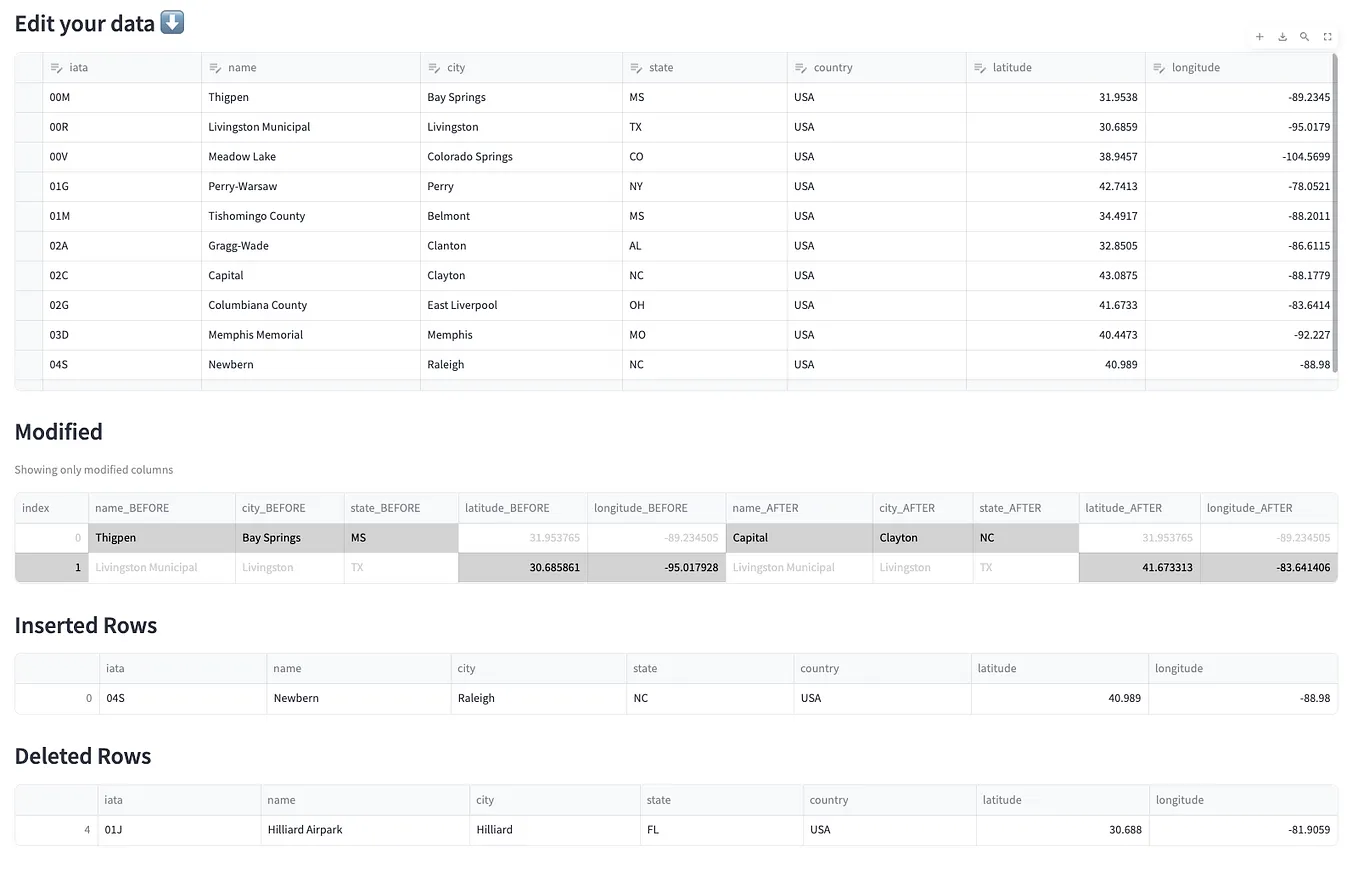
Task: Click the country column format icon
Action: [x=798, y=67]
